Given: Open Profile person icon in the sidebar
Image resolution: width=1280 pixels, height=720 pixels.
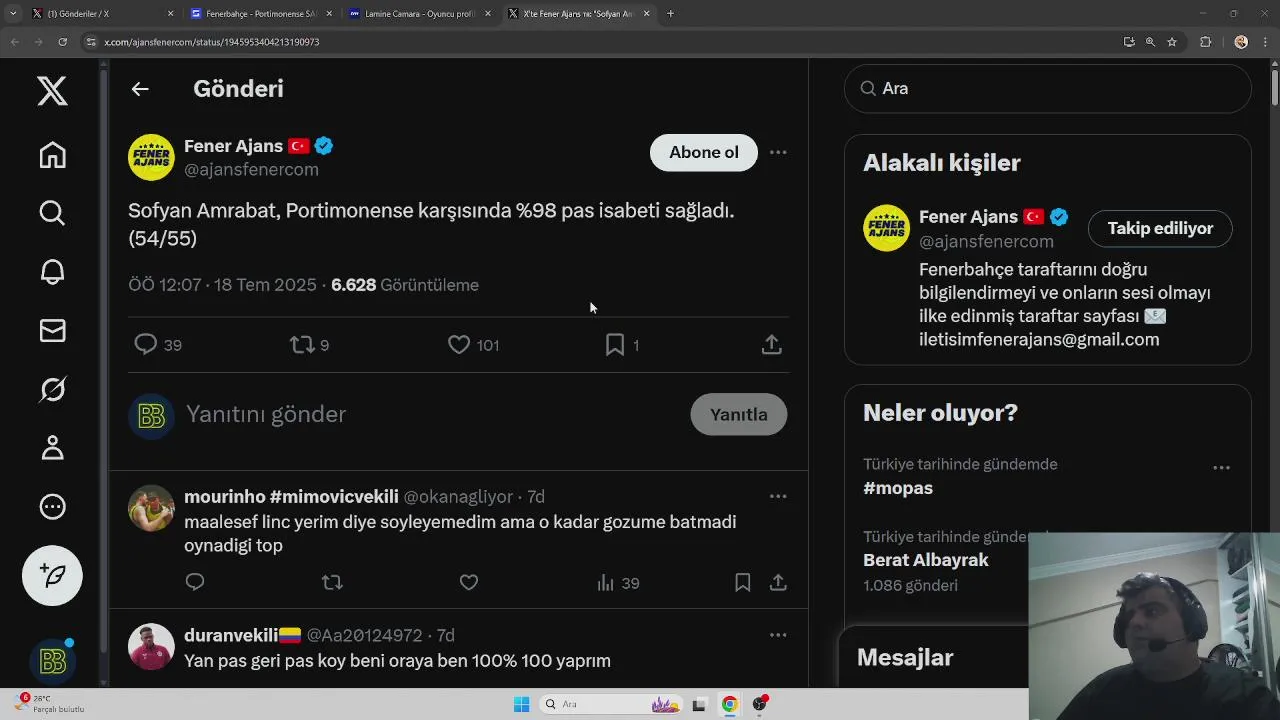Looking at the screenshot, I should point(52,448).
